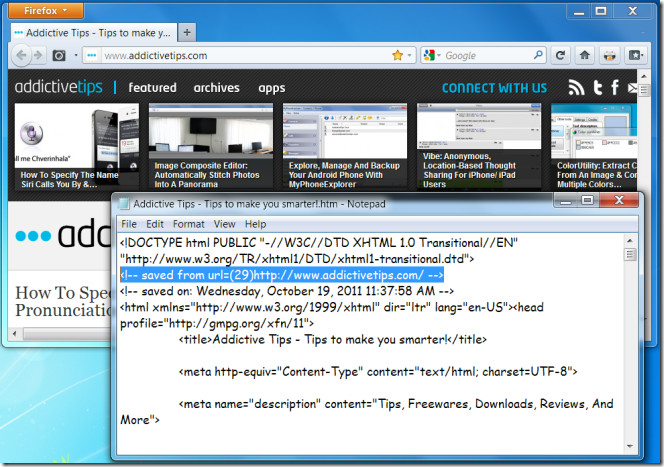Bookmark the page with the star icon
664x467 pixels.
coord(397,55)
